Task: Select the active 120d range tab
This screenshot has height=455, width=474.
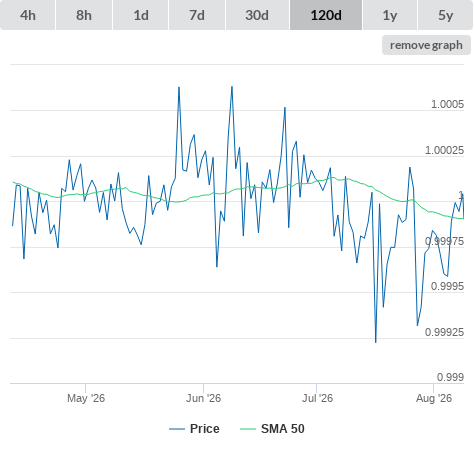Action: (x=326, y=15)
